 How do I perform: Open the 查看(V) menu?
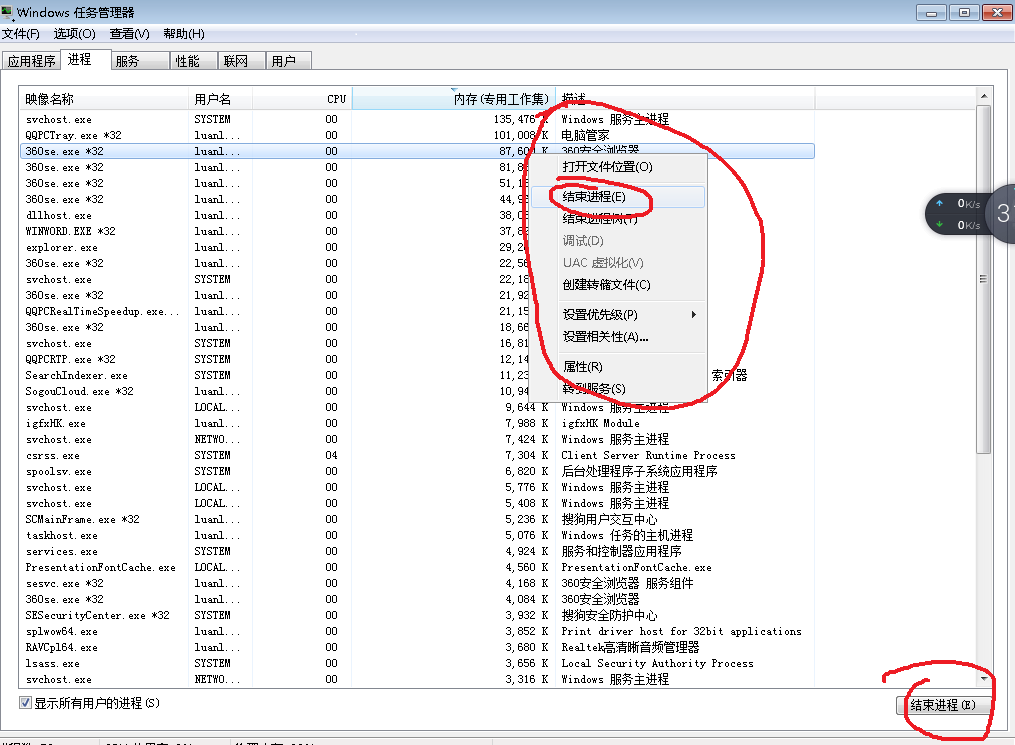129,34
